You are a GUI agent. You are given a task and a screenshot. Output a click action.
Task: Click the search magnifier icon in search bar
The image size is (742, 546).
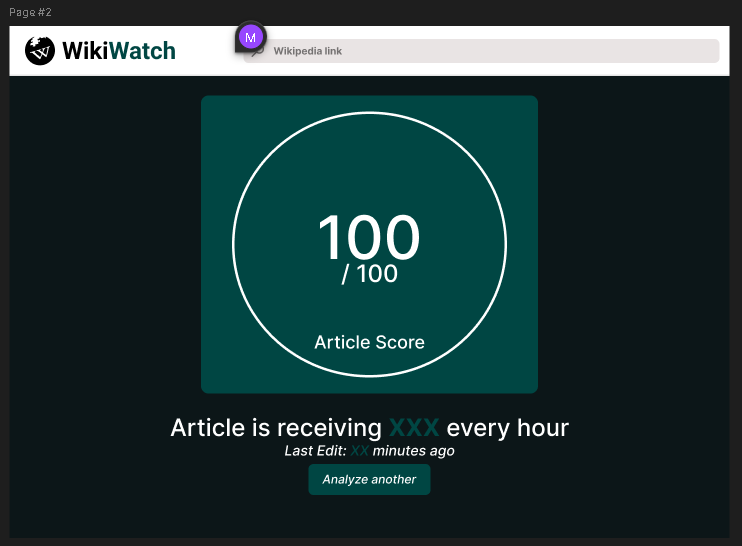[257, 52]
